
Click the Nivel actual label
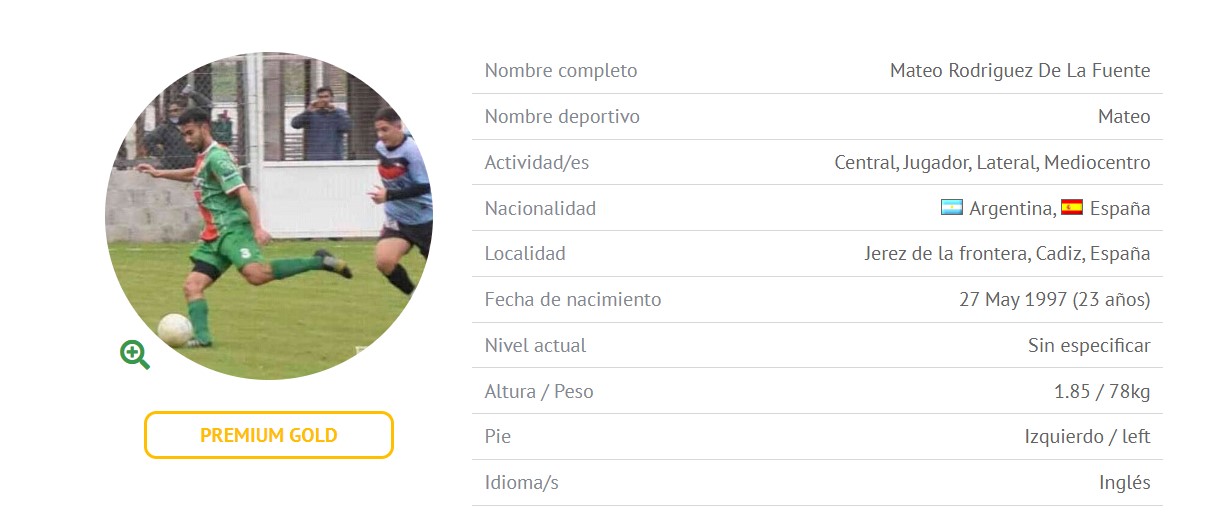[x=536, y=345]
